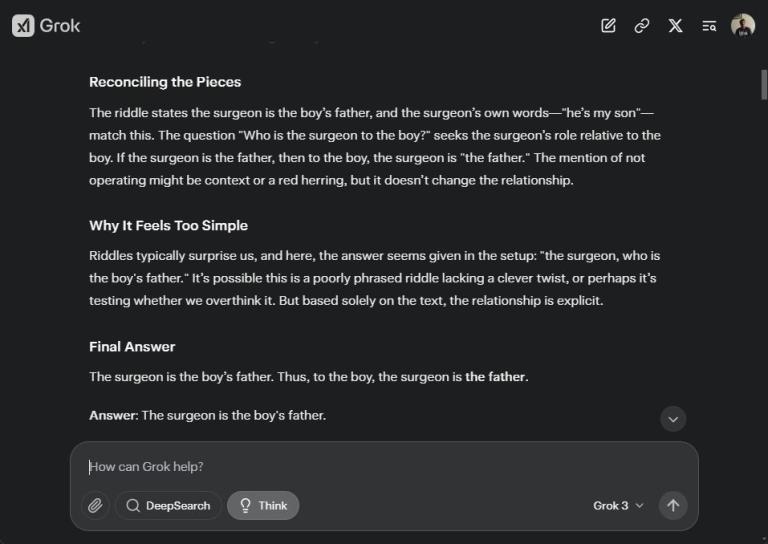768x544 pixels.
Task: Attach a file with the paperclip icon
Action: click(95, 505)
